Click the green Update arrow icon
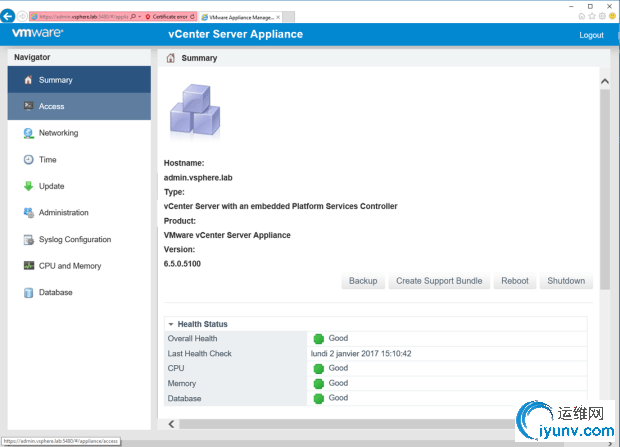This screenshot has width=620, height=447. click(28, 186)
